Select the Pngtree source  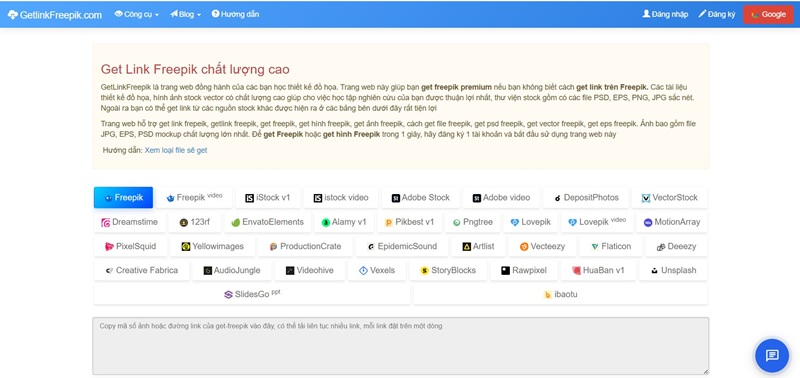[x=472, y=222]
